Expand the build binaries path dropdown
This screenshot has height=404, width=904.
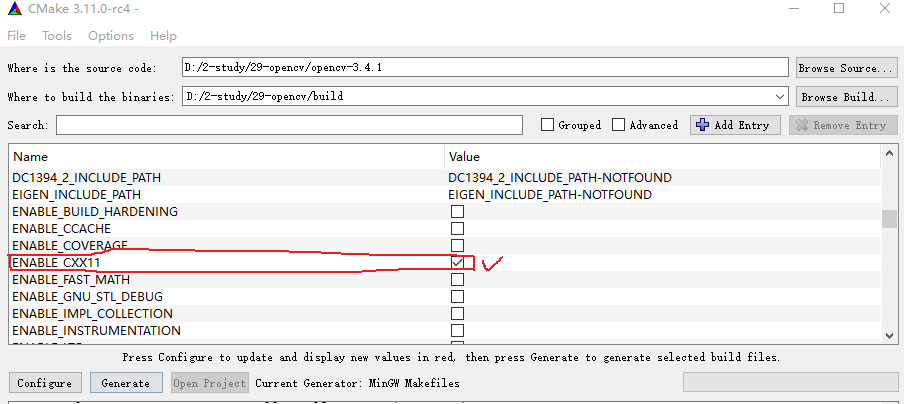(x=780, y=97)
